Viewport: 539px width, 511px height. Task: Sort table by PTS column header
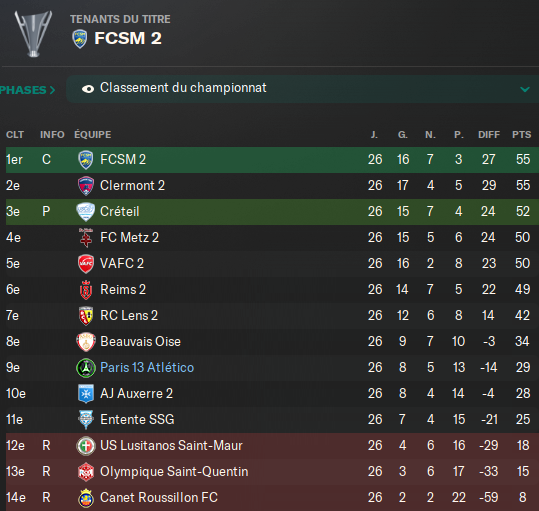(x=521, y=135)
